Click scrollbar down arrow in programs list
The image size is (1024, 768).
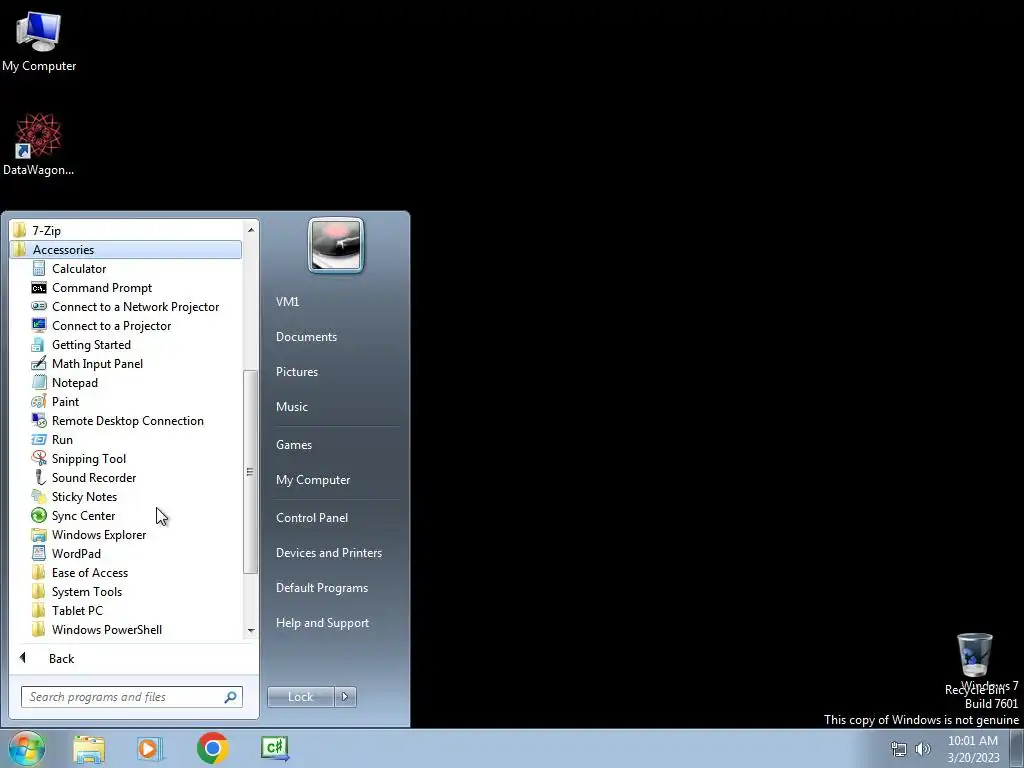[x=251, y=631]
